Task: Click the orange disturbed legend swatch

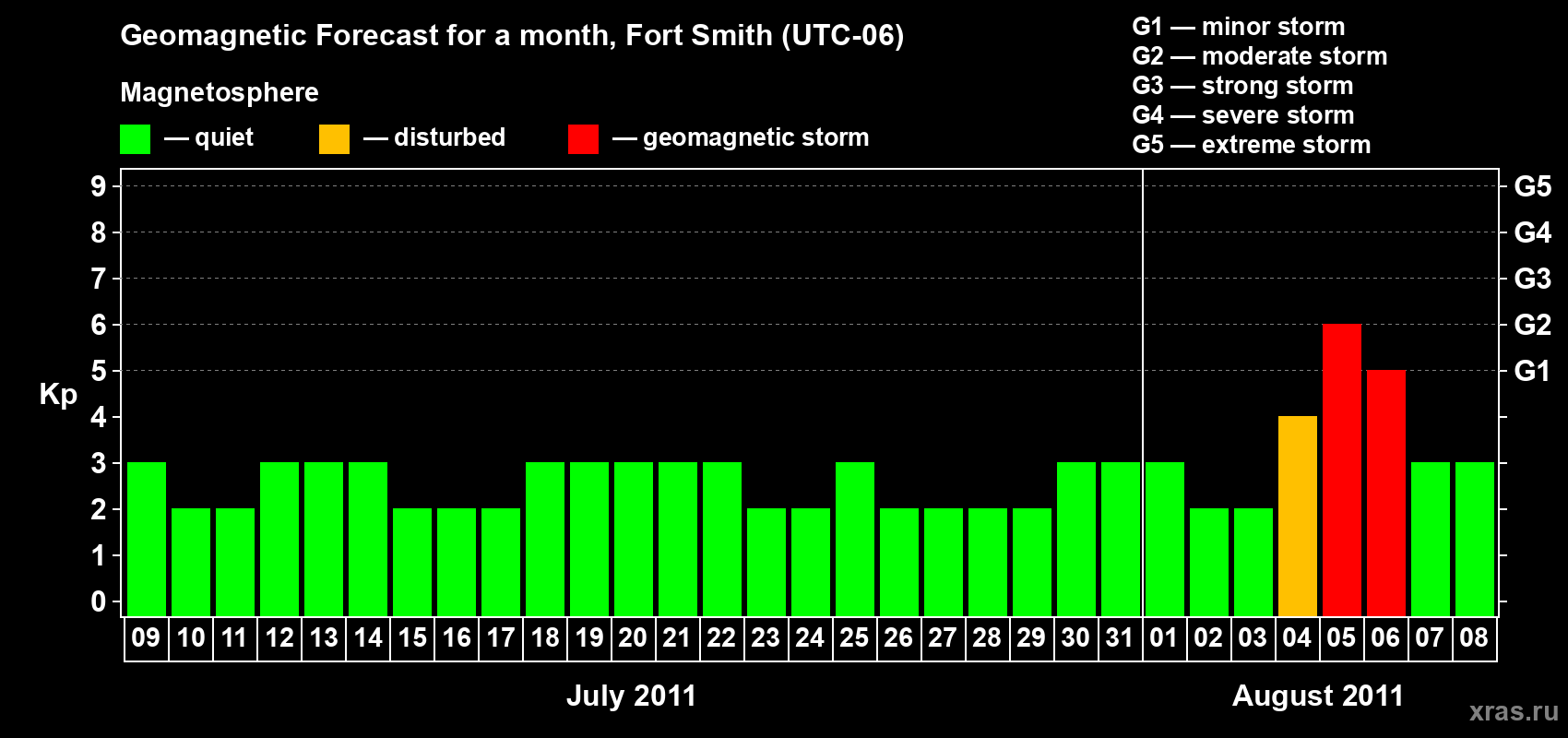Action: point(334,139)
